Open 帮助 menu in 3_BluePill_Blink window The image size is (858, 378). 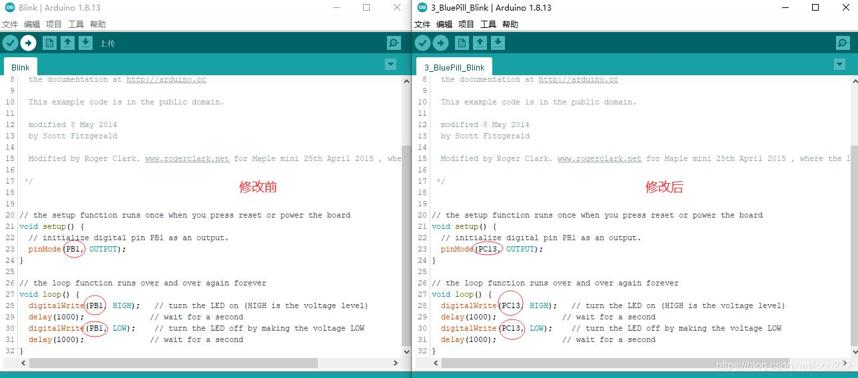pyautogui.click(x=510, y=24)
